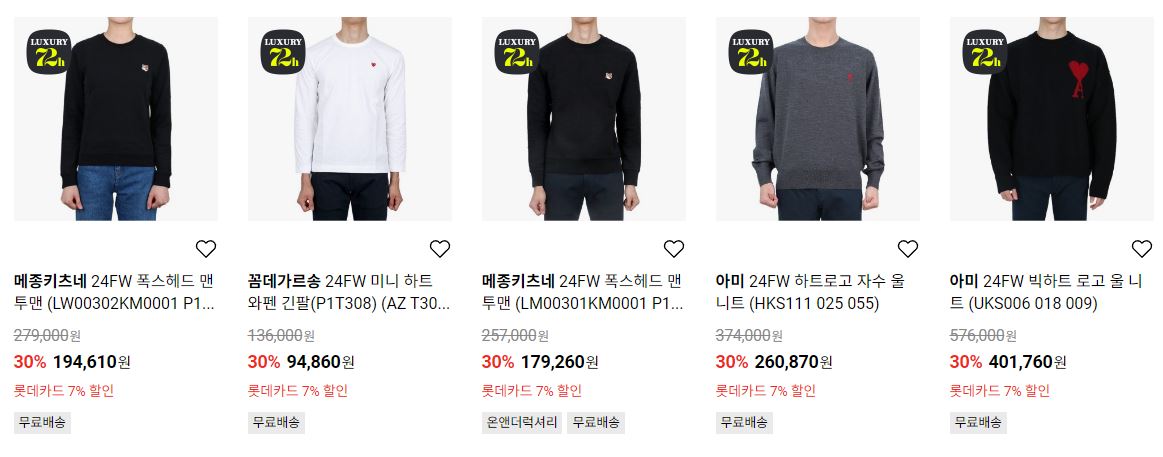This screenshot has height=457, width=1163.
Task: Like the 179,260원 Maison Kitsune sweatshirt
Action: tap(673, 249)
